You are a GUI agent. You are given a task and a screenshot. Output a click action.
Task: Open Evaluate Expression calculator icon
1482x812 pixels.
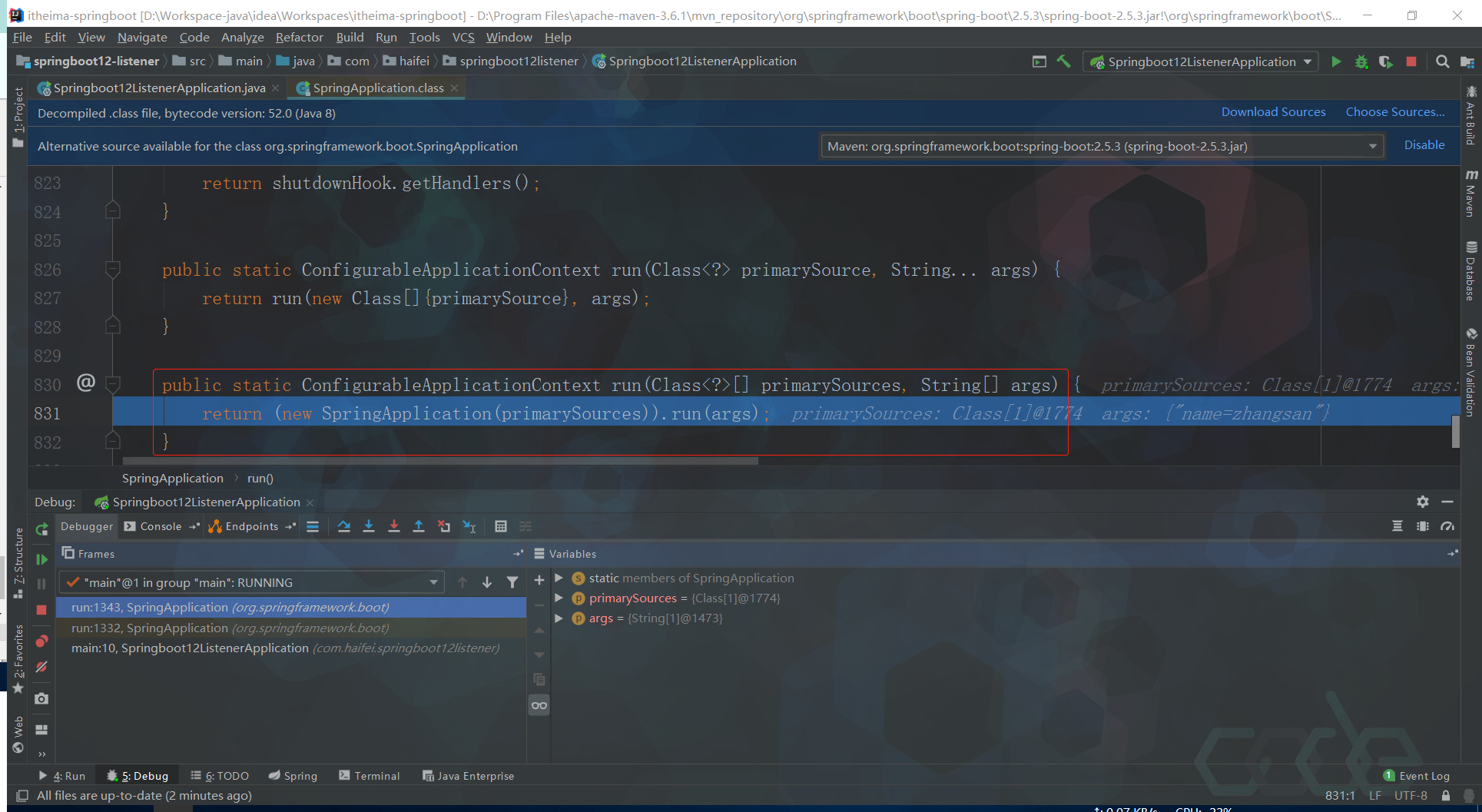pyautogui.click(x=501, y=526)
